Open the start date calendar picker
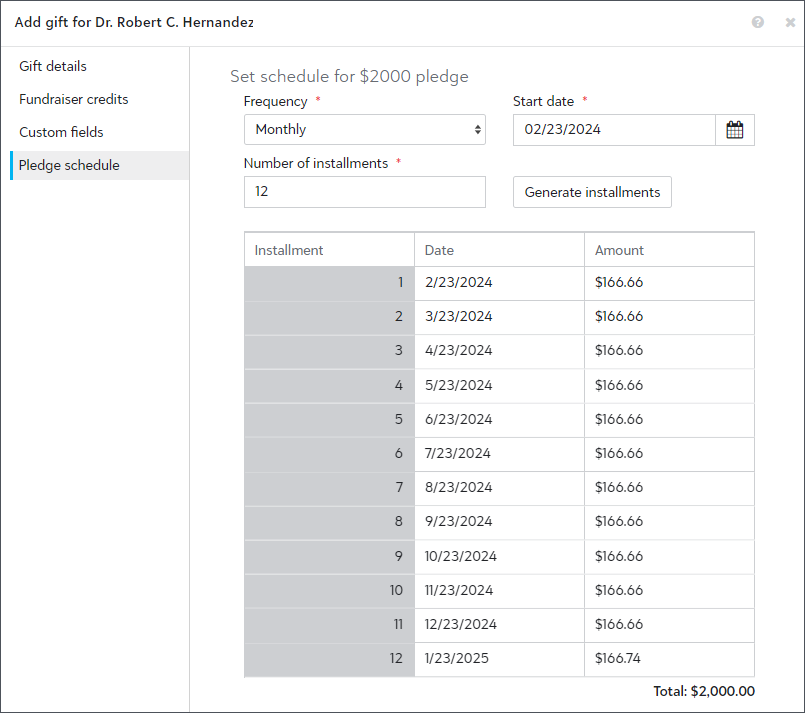 (735, 130)
